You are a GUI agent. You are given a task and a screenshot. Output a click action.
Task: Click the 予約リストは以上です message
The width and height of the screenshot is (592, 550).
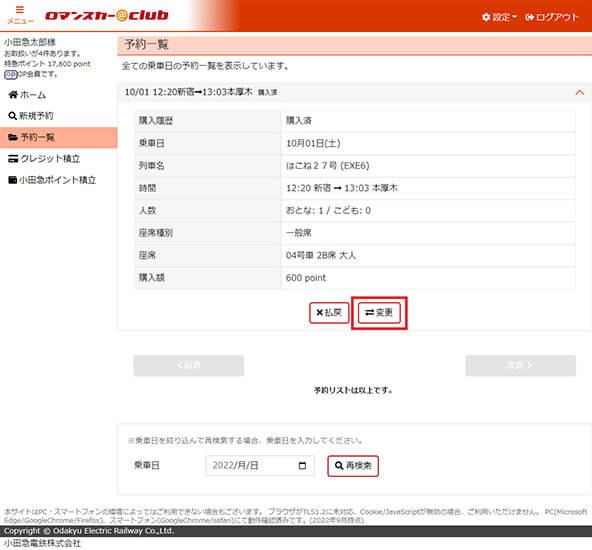tap(353, 390)
